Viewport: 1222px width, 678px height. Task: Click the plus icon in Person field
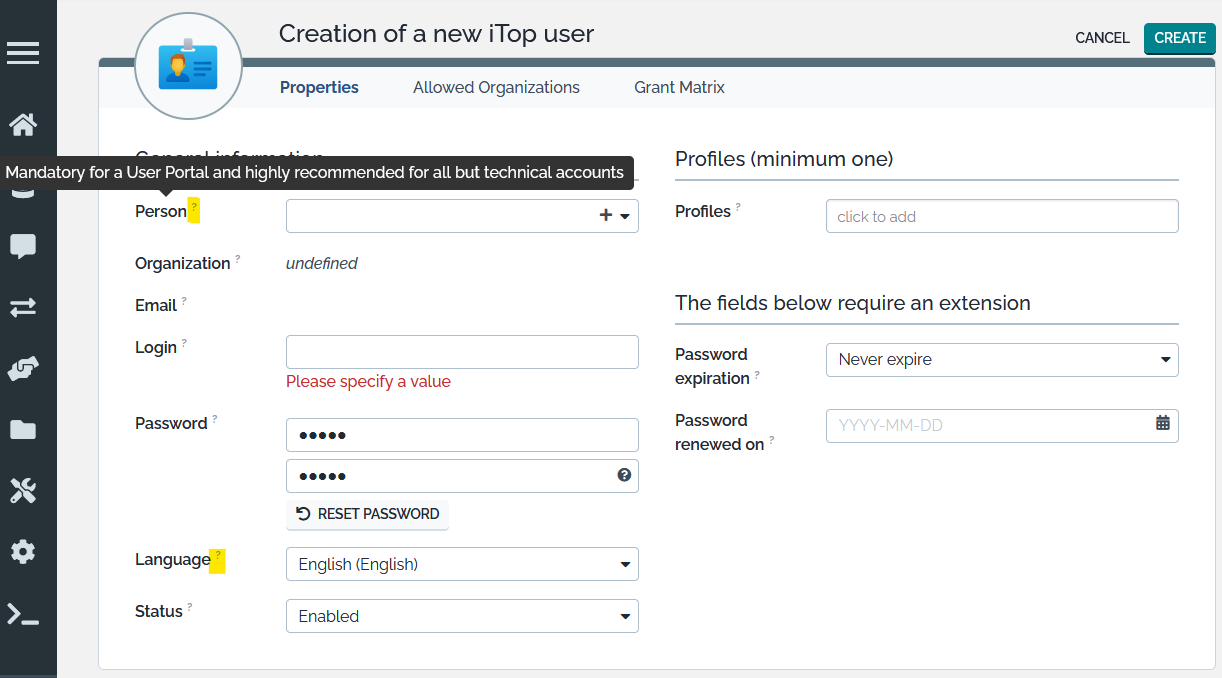click(605, 215)
